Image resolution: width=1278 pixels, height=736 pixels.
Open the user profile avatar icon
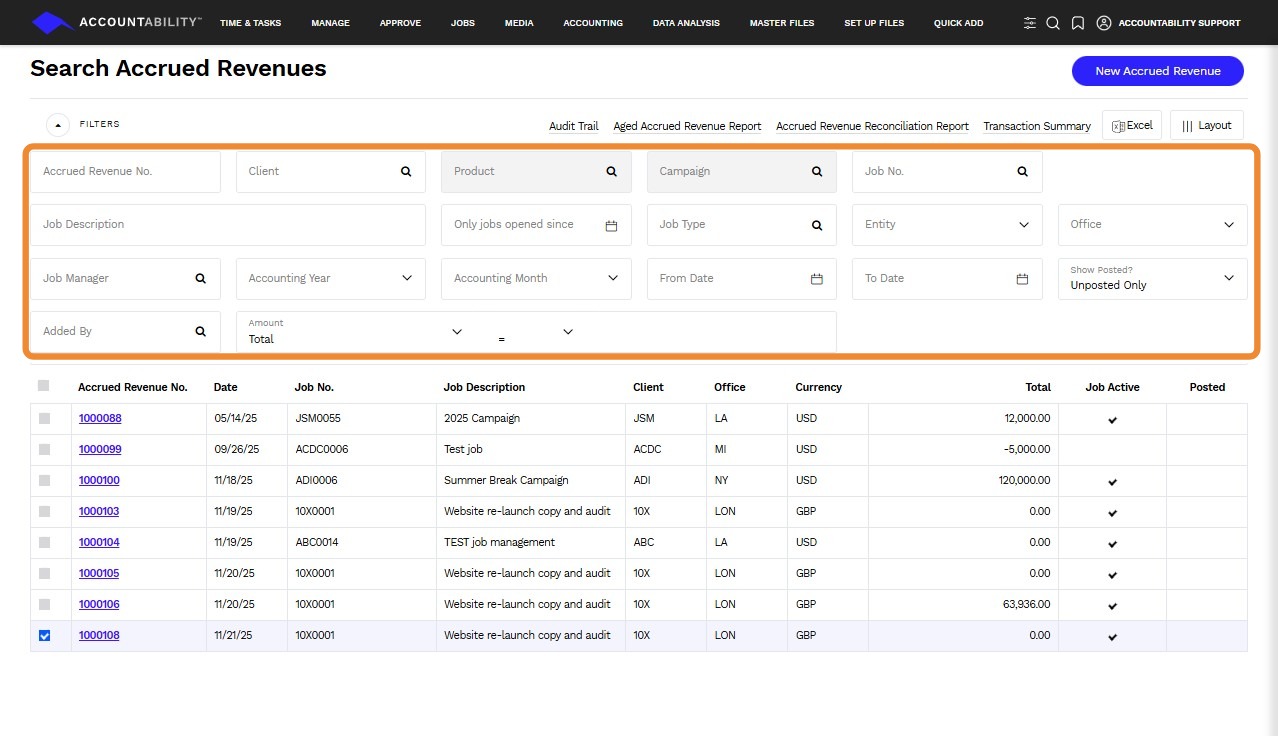[x=1104, y=23]
